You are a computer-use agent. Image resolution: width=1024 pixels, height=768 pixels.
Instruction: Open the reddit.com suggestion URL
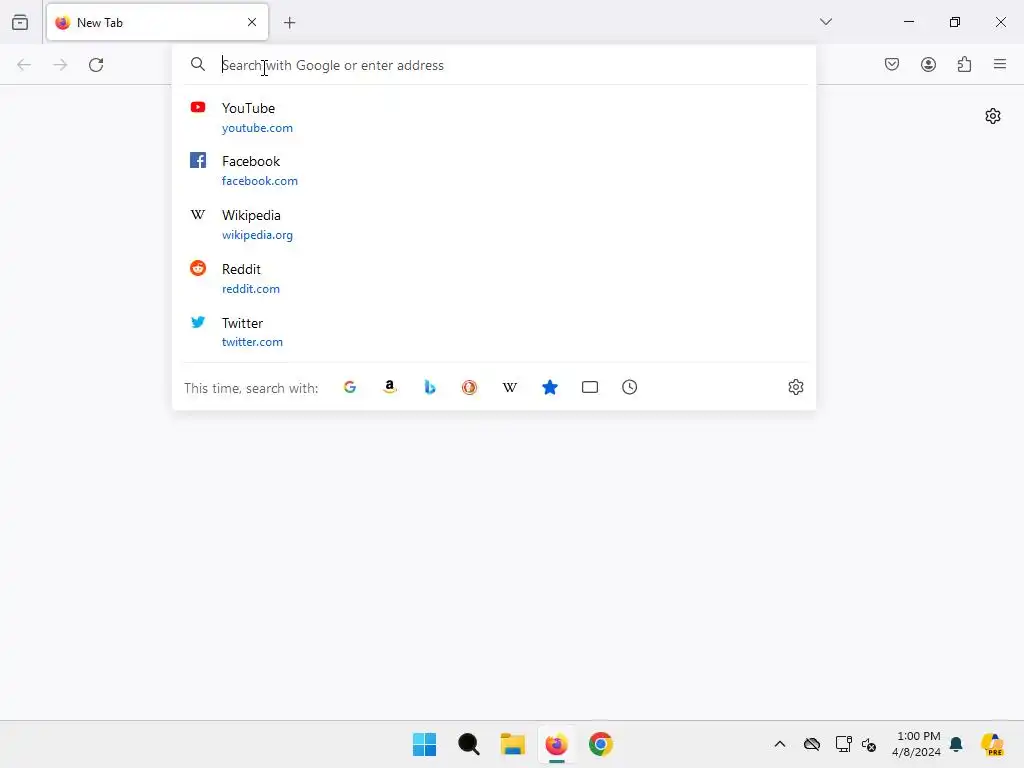pyautogui.click(x=251, y=289)
